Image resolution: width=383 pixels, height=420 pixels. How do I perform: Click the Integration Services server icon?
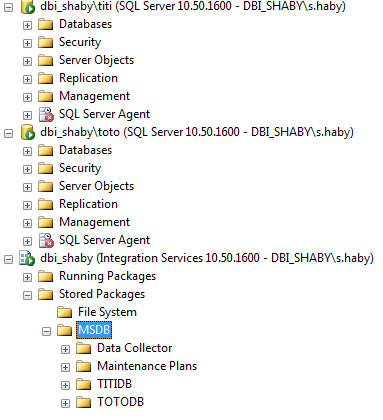27,259
